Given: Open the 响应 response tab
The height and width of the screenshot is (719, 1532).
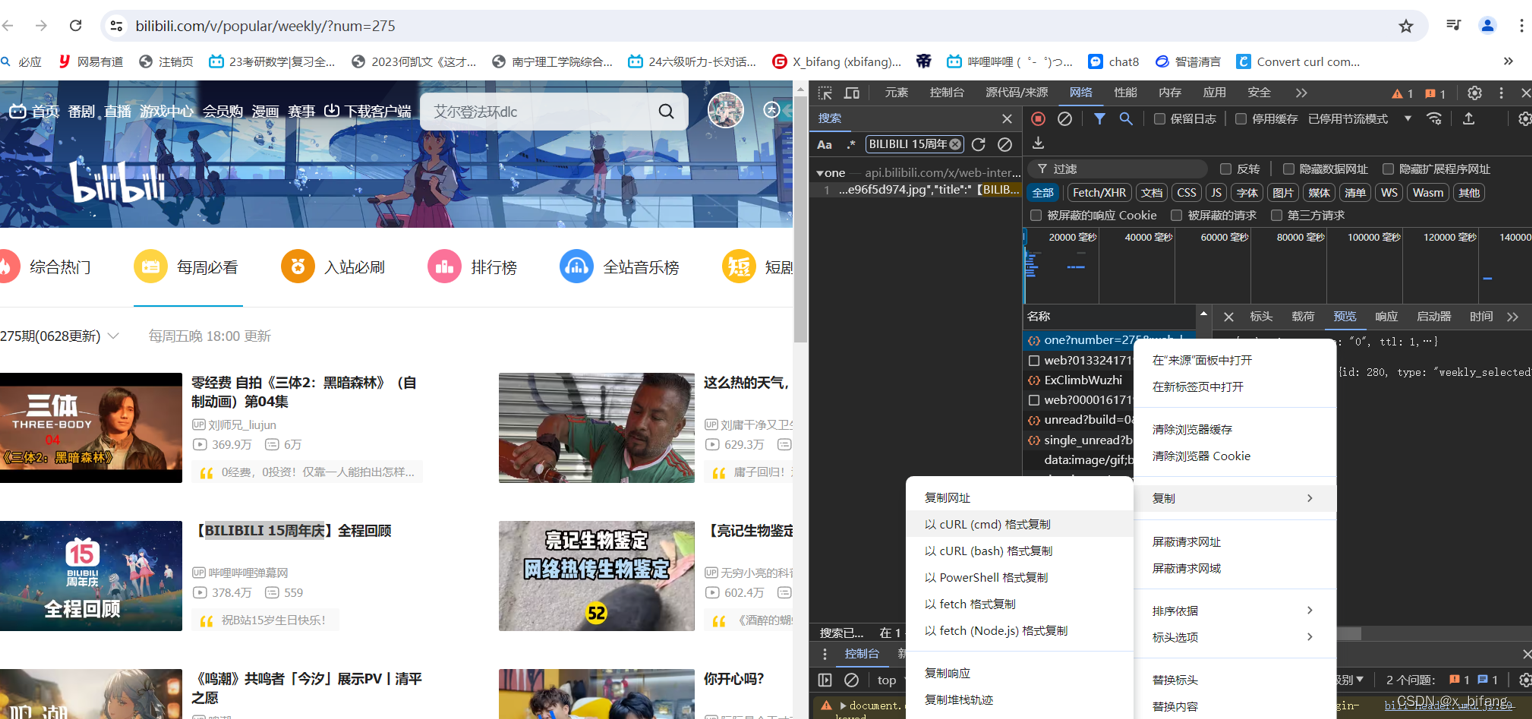Looking at the screenshot, I should (x=1387, y=317).
